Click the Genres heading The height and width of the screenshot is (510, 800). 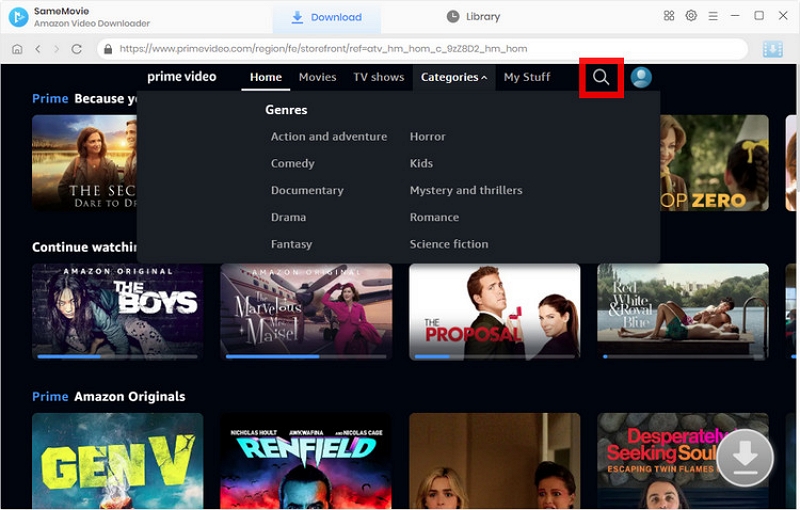click(286, 110)
